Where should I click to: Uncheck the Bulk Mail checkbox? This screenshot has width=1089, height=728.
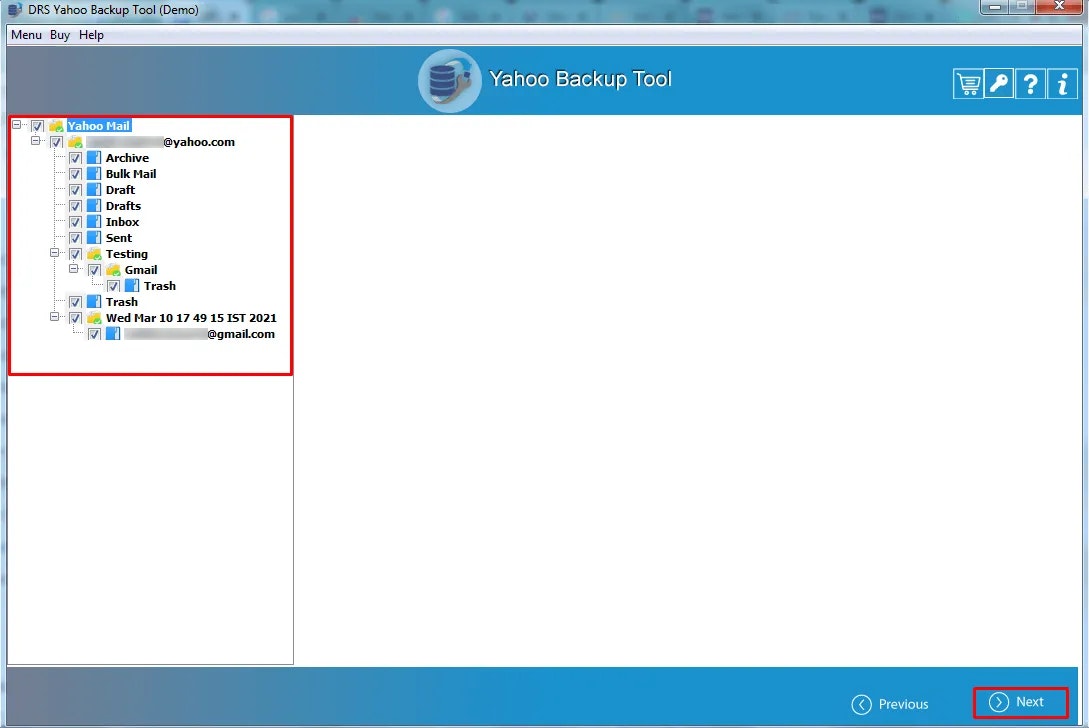[75, 174]
